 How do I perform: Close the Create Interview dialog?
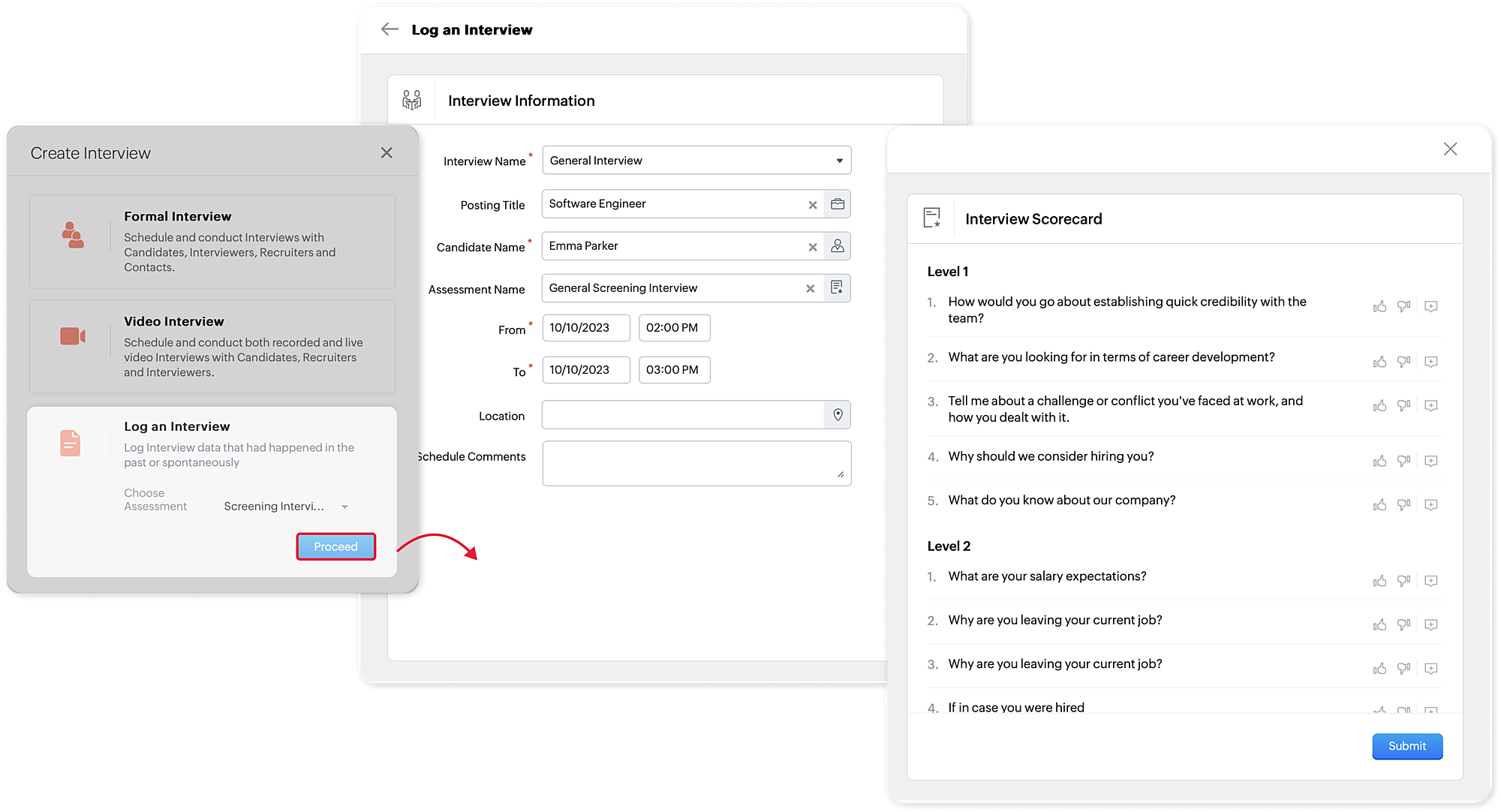coord(387,153)
